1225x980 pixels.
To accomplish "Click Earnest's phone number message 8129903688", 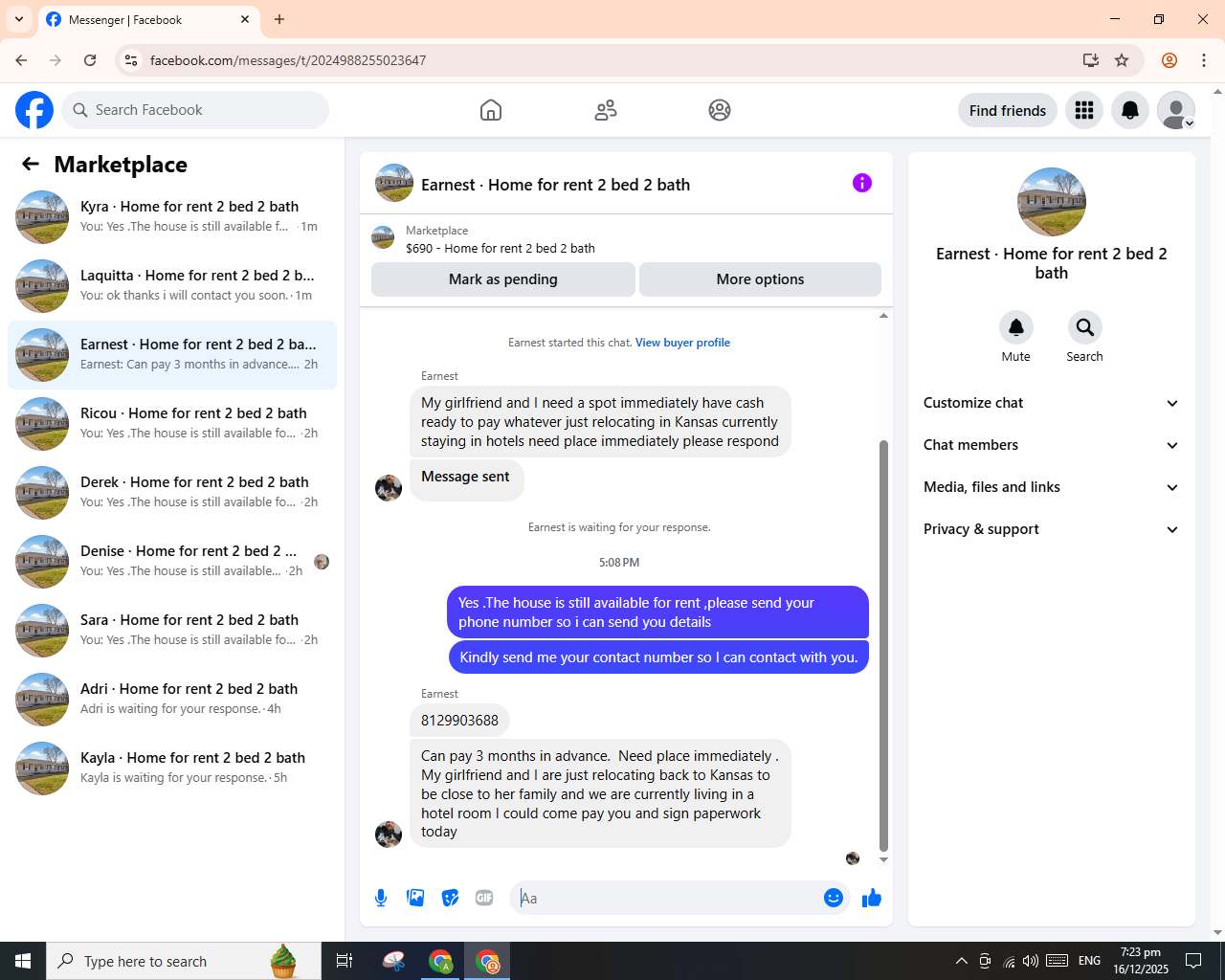I will (x=460, y=721).
